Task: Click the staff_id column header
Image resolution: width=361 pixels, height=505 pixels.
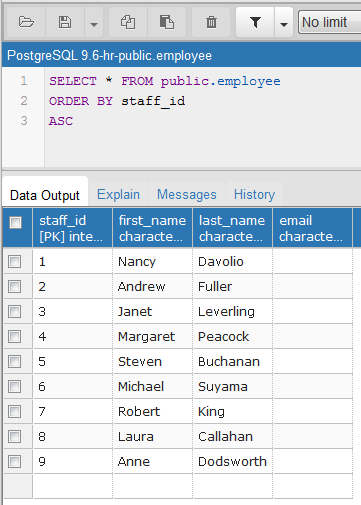Action: tap(72, 228)
